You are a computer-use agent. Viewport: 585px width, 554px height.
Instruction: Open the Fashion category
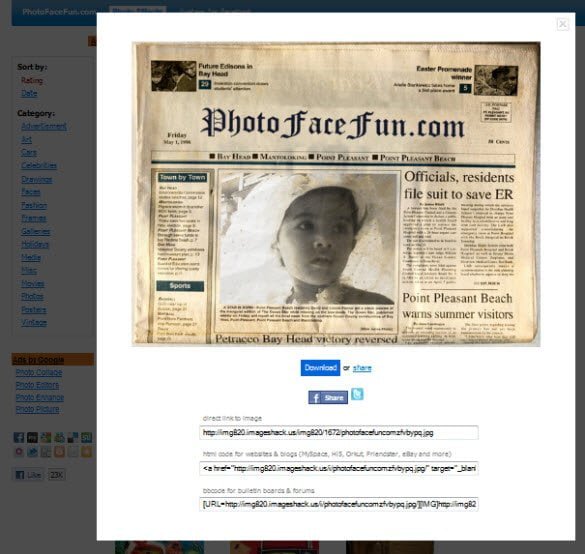pos(34,205)
